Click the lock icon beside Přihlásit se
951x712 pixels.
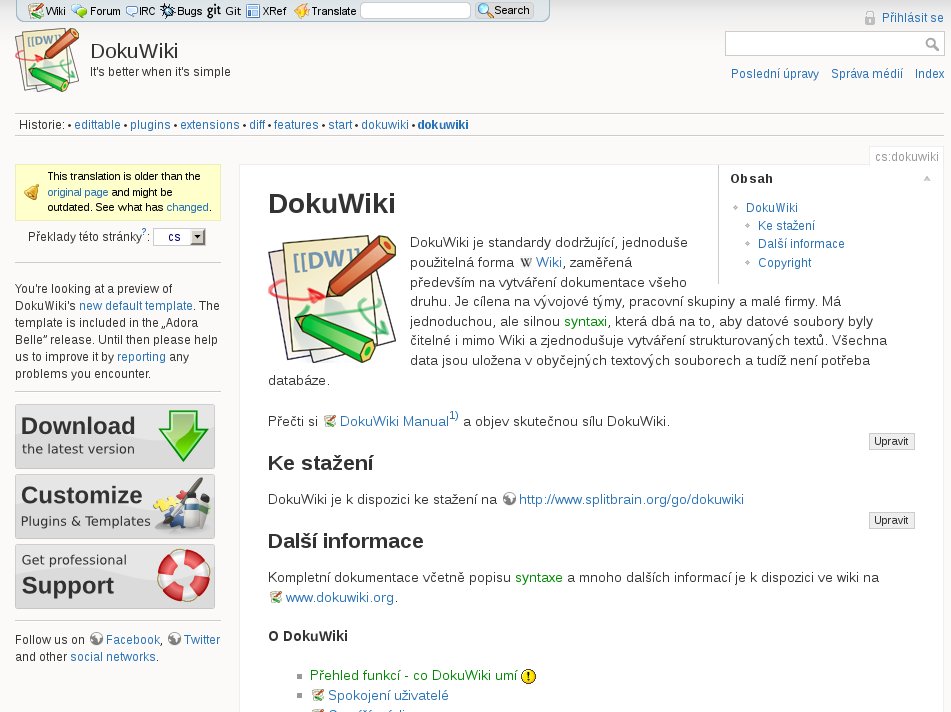pyautogui.click(x=870, y=18)
